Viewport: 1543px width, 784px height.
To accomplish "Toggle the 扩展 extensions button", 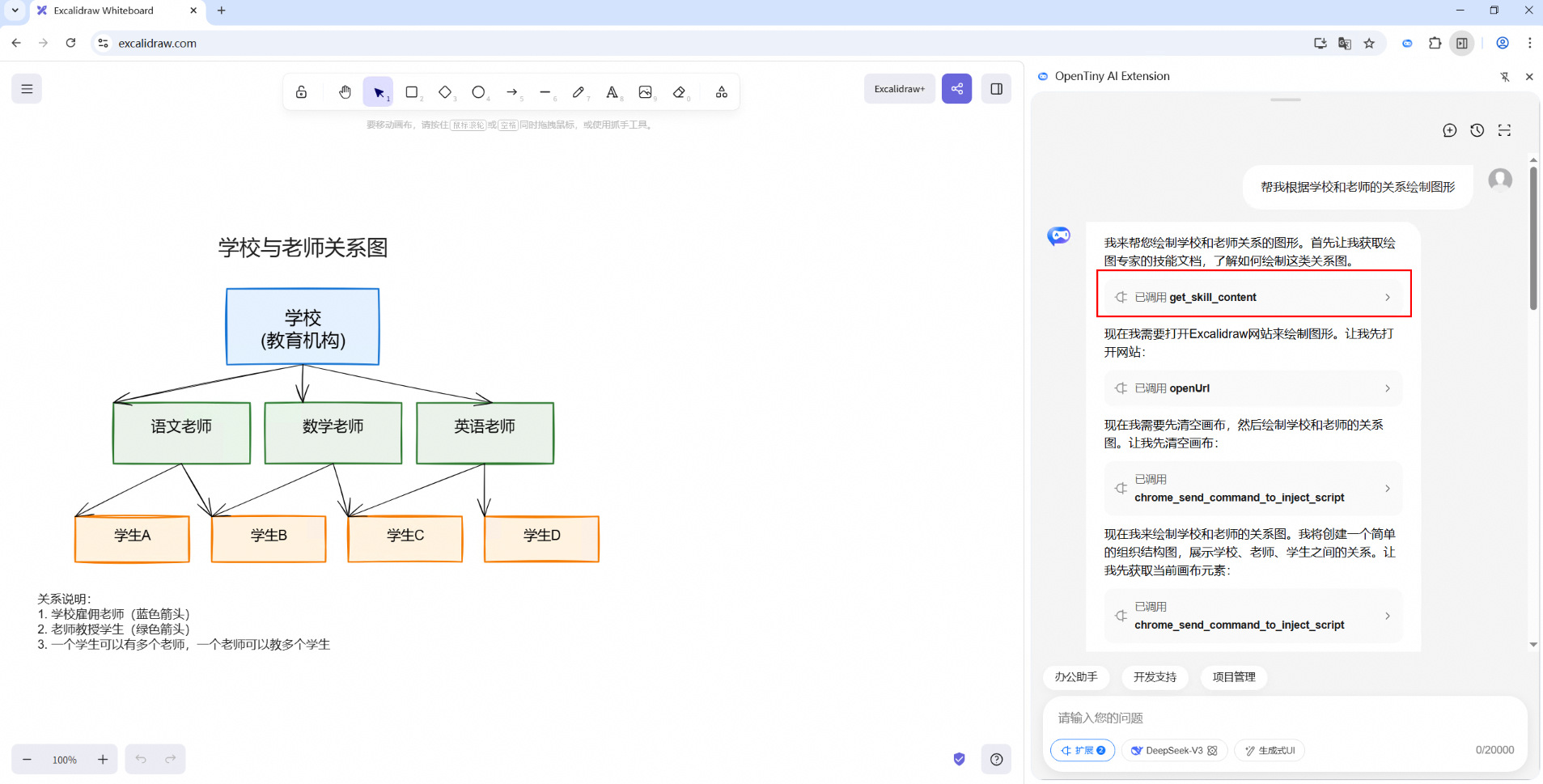I will click(x=1083, y=751).
